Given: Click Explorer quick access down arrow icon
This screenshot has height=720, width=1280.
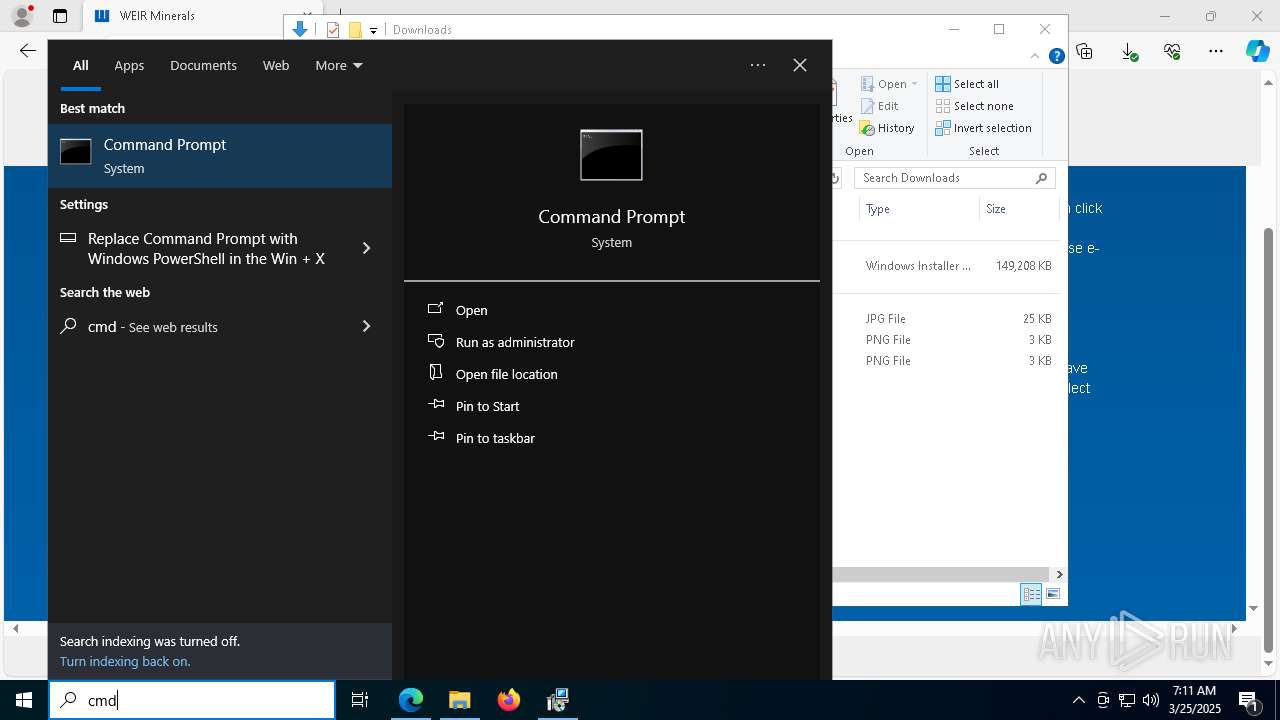Looking at the screenshot, I should coord(299,29).
